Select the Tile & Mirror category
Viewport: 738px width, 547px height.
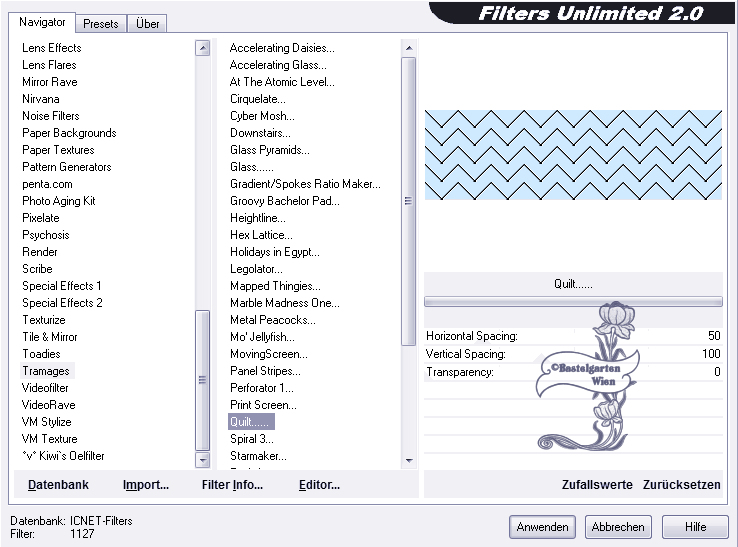click(x=50, y=337)
